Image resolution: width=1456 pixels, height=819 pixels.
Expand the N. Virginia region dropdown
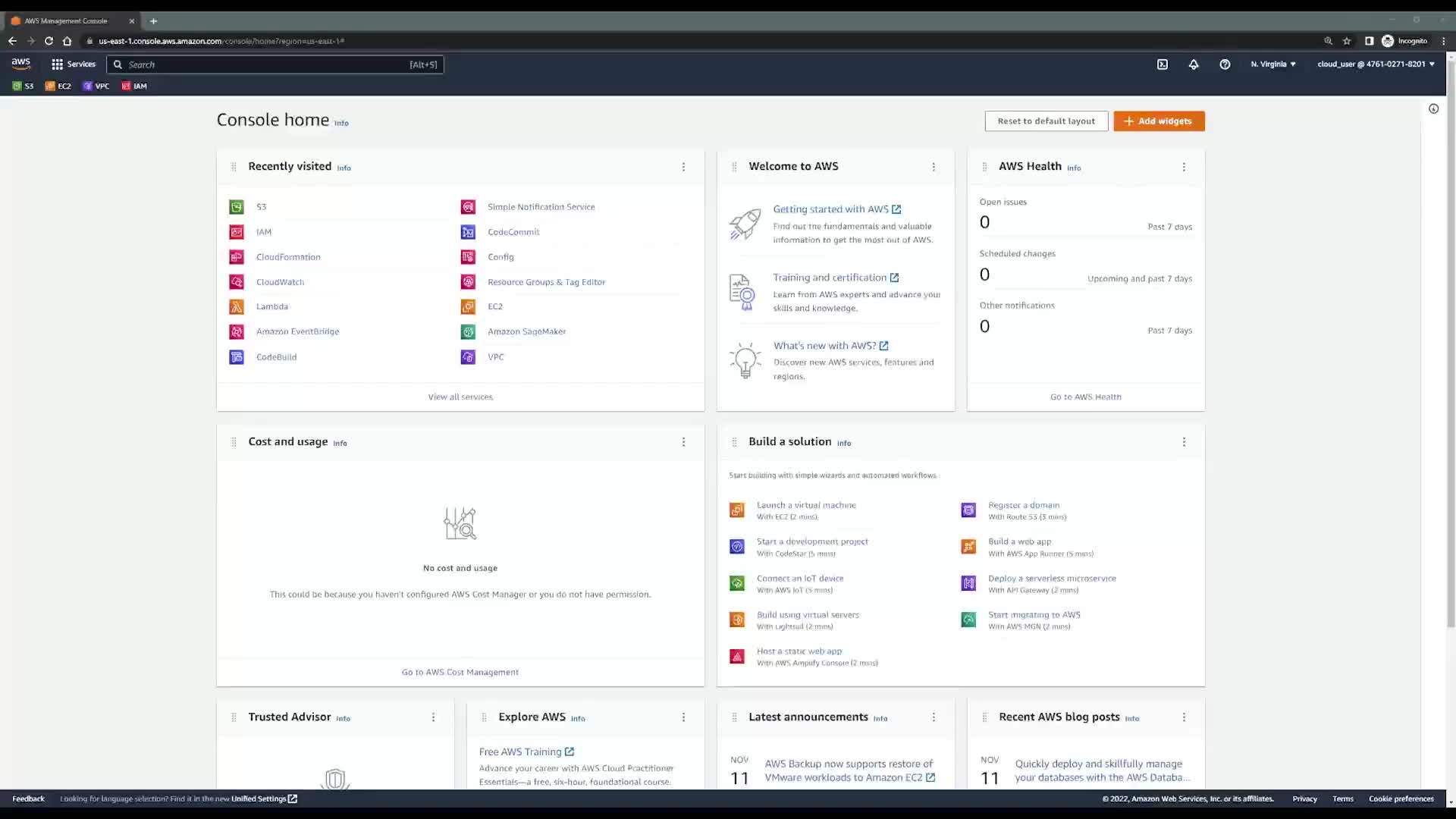tap(1273, 64)
